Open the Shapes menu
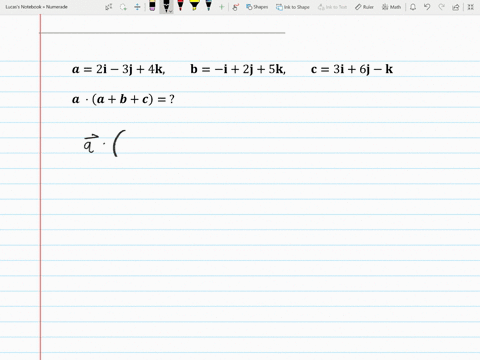Viewport: 480px width, 360px height. [257, 7]
